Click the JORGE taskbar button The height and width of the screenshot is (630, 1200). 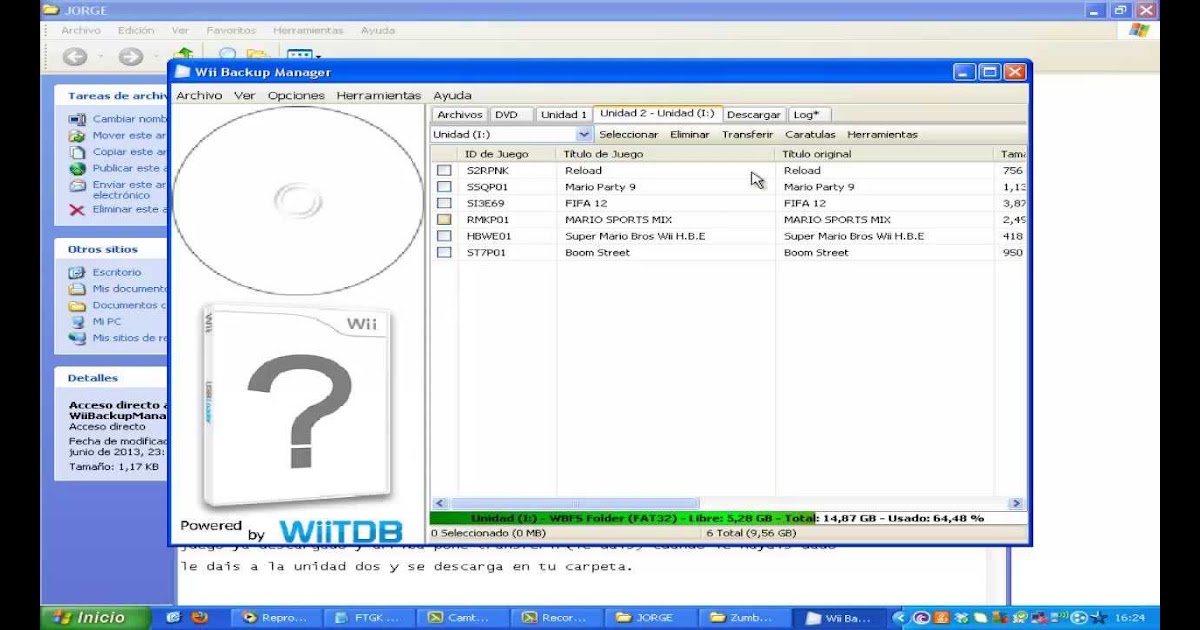point(651,618)
